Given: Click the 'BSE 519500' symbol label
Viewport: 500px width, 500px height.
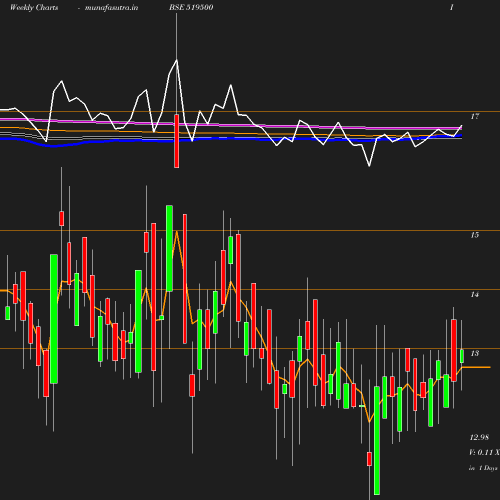Looking at the screenshot, I should [x=191, y=7].
